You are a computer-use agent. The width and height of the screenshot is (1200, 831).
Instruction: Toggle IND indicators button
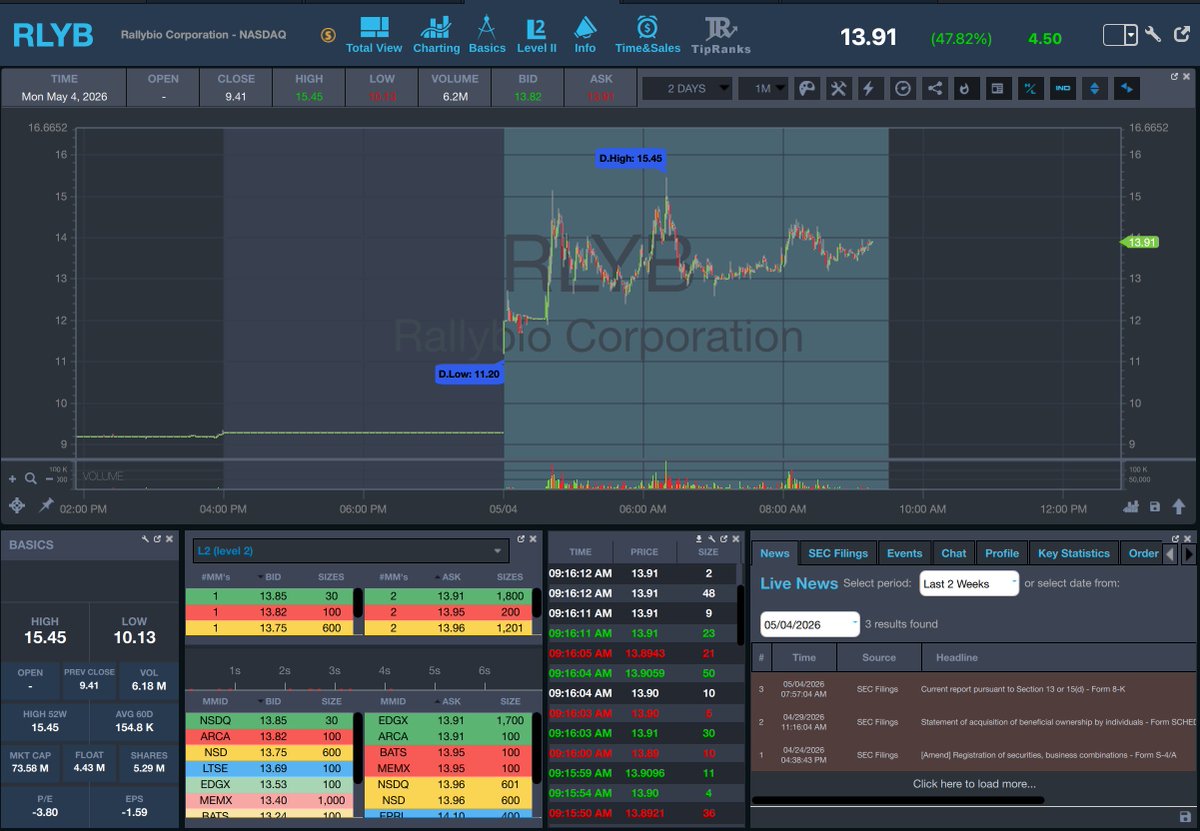click(1062, 88)
